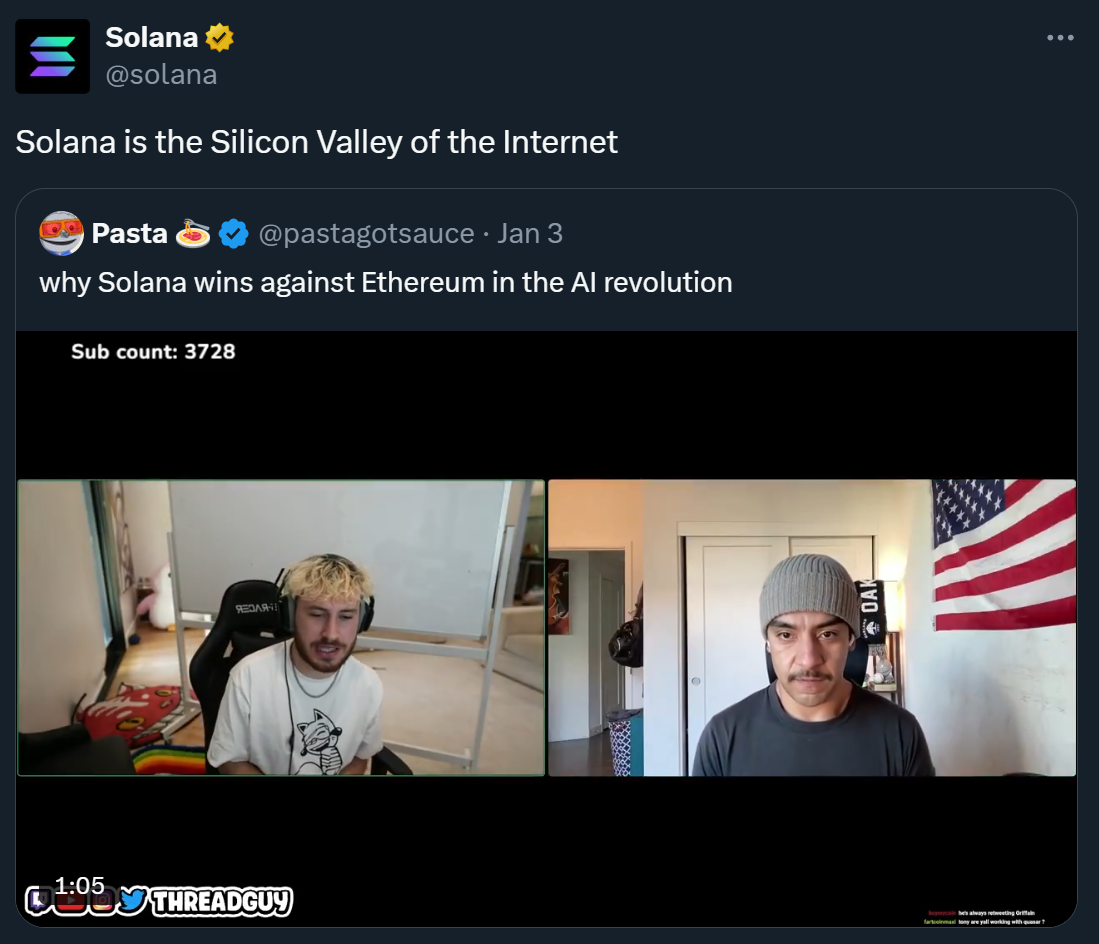The image size is (1099, 944).
Task: Click the blue verified checkmark beside Pasta
Action: click(x=233, y=233)
